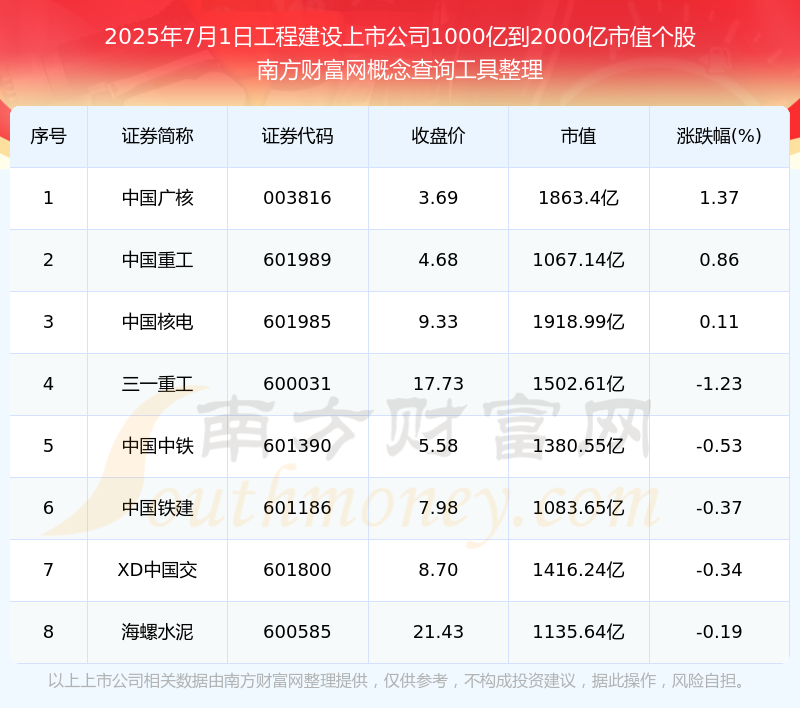Select the stock name "中国中铁"

point(158,446)
